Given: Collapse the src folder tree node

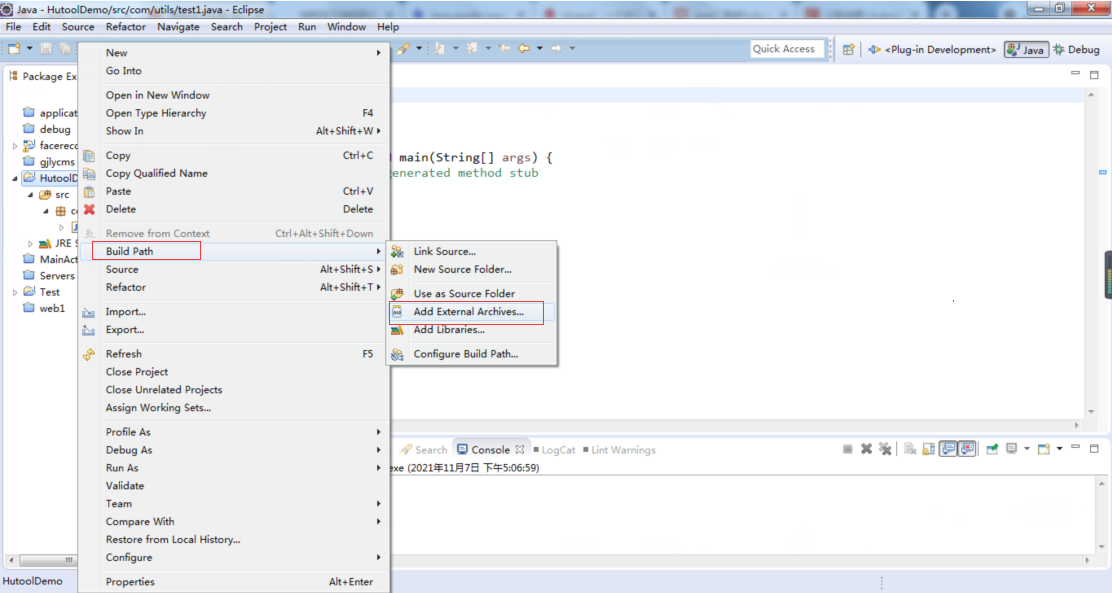Looking at the screenshot, I should 30,194.
